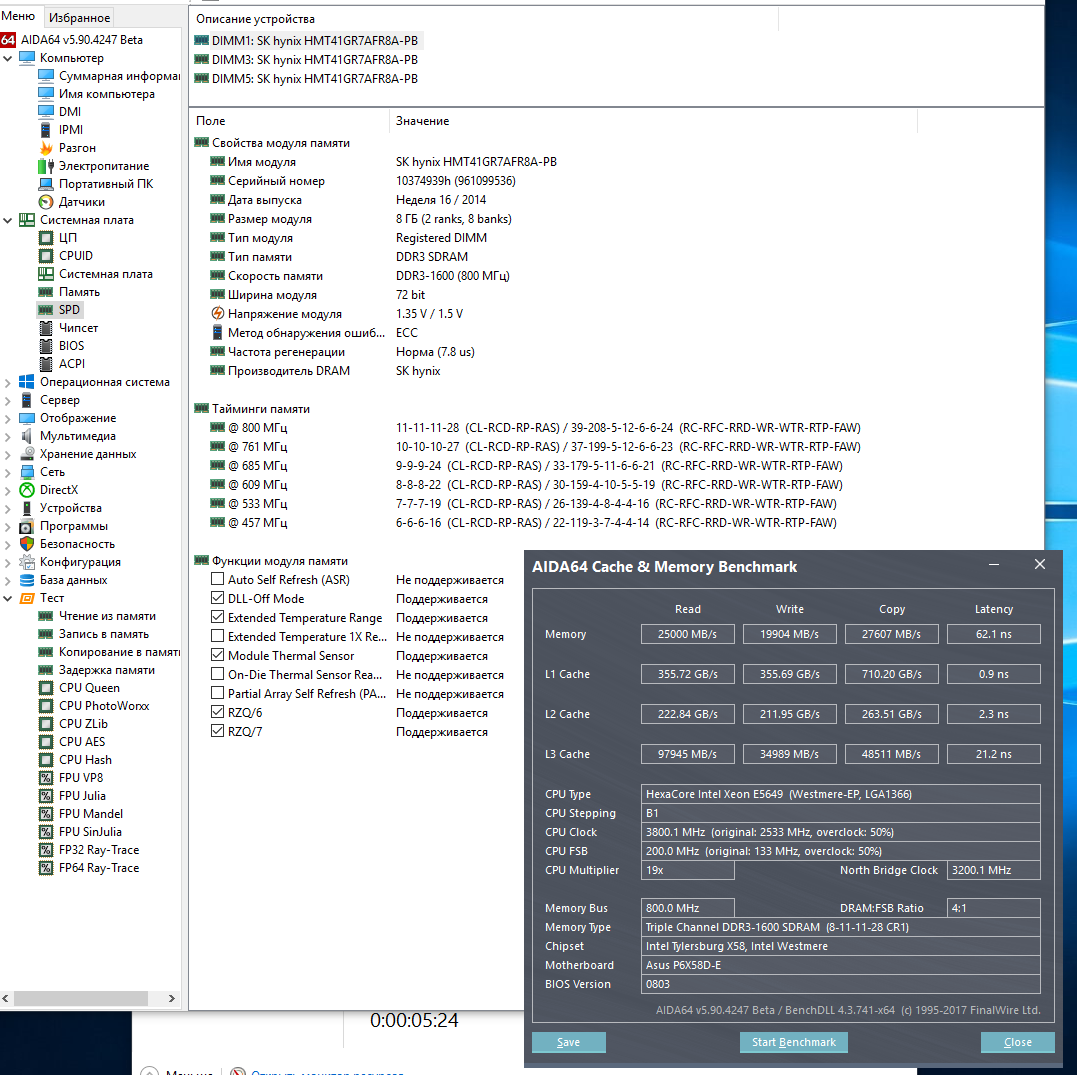Select the Конфигурация gear icon
Image resolution: width=1077 pixels, height=1075 pixels.
coord(27,562)
